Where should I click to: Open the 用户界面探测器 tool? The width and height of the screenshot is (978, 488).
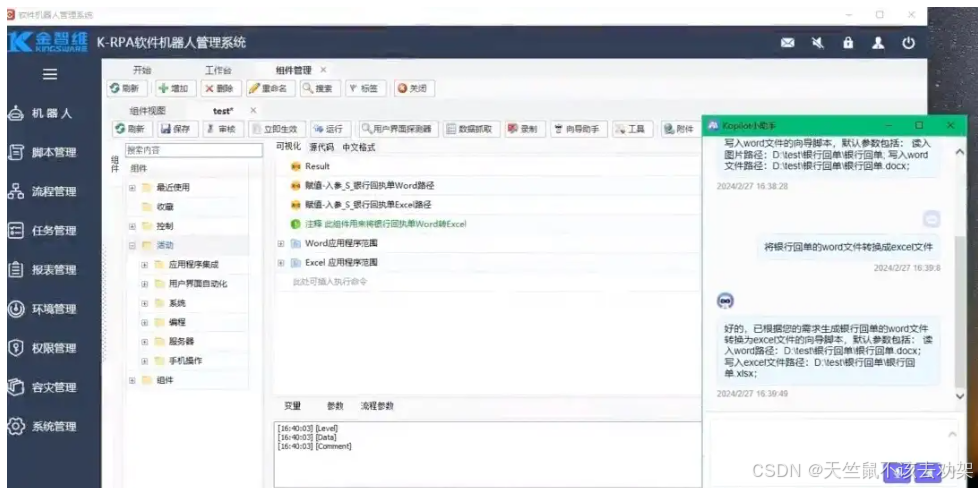[x=399, y=129]
